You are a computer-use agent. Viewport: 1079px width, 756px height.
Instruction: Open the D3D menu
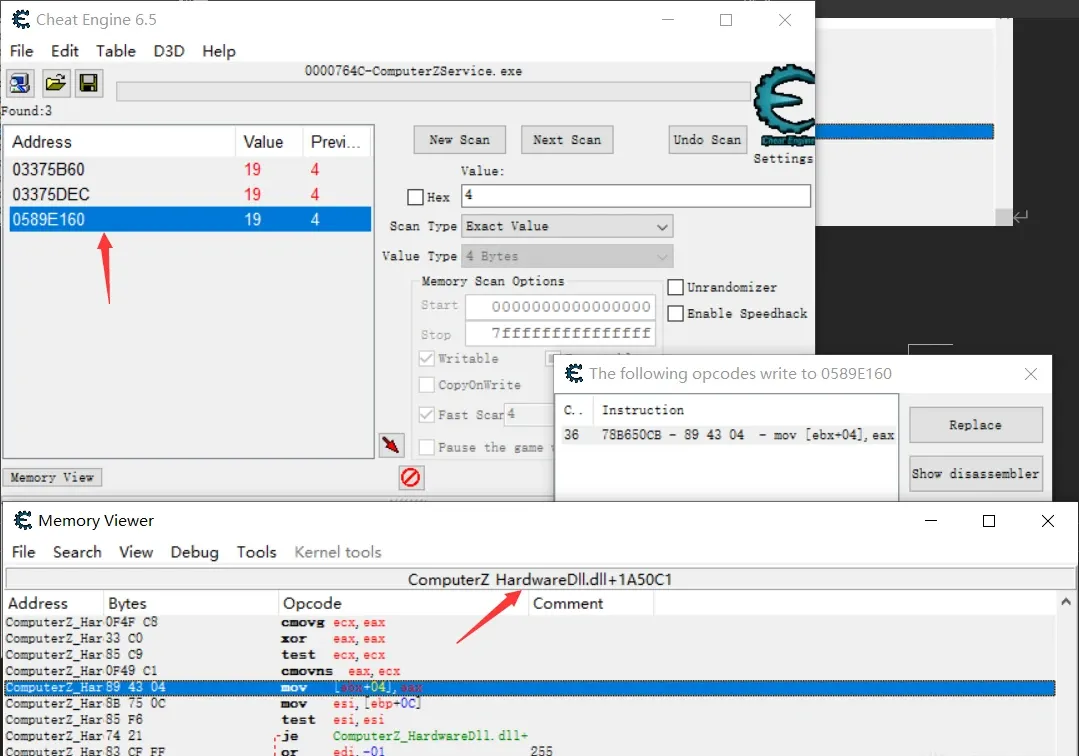pos(169,51)
